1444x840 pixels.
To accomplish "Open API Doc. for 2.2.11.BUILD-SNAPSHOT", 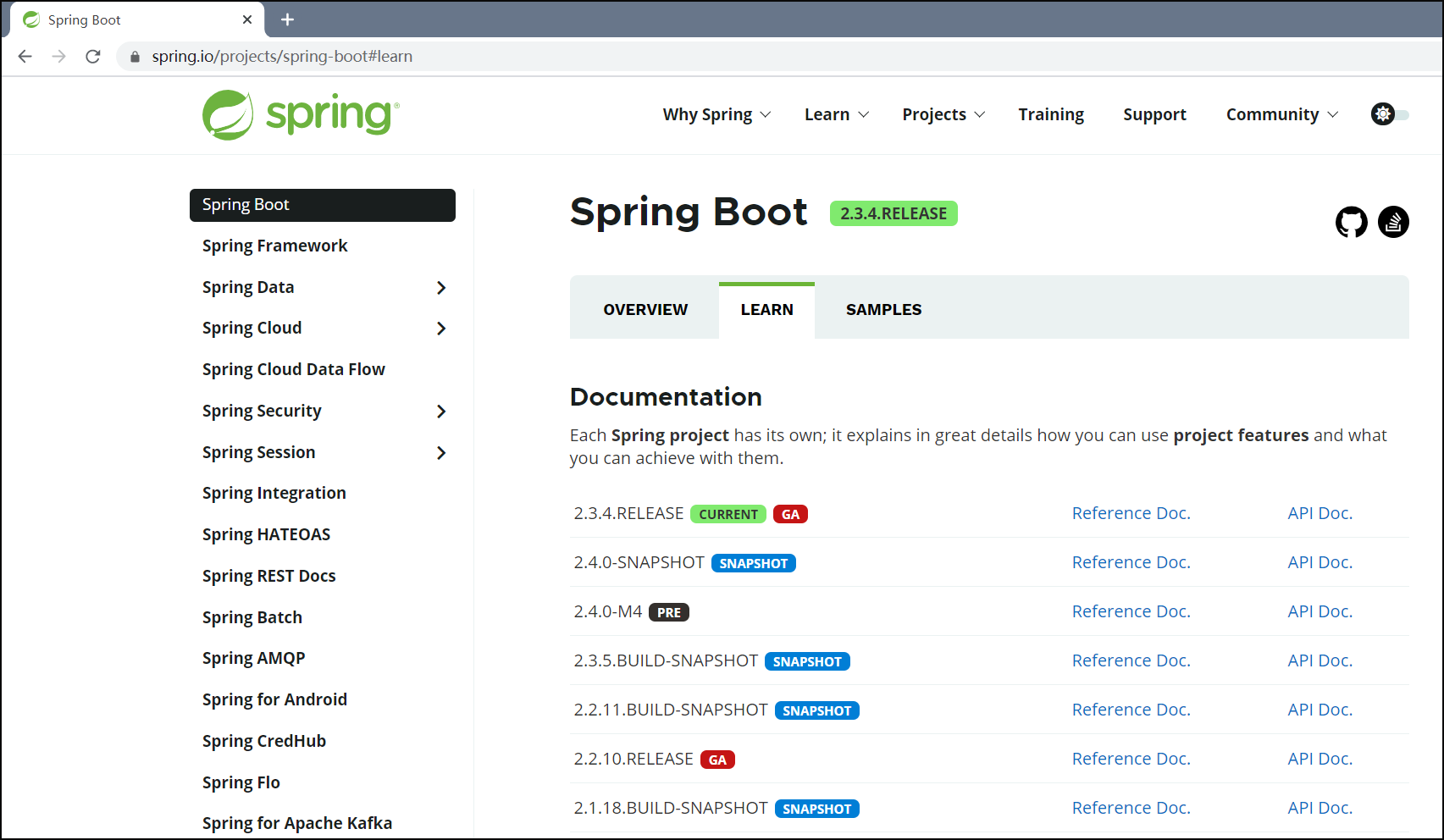I will (1320, 710).
